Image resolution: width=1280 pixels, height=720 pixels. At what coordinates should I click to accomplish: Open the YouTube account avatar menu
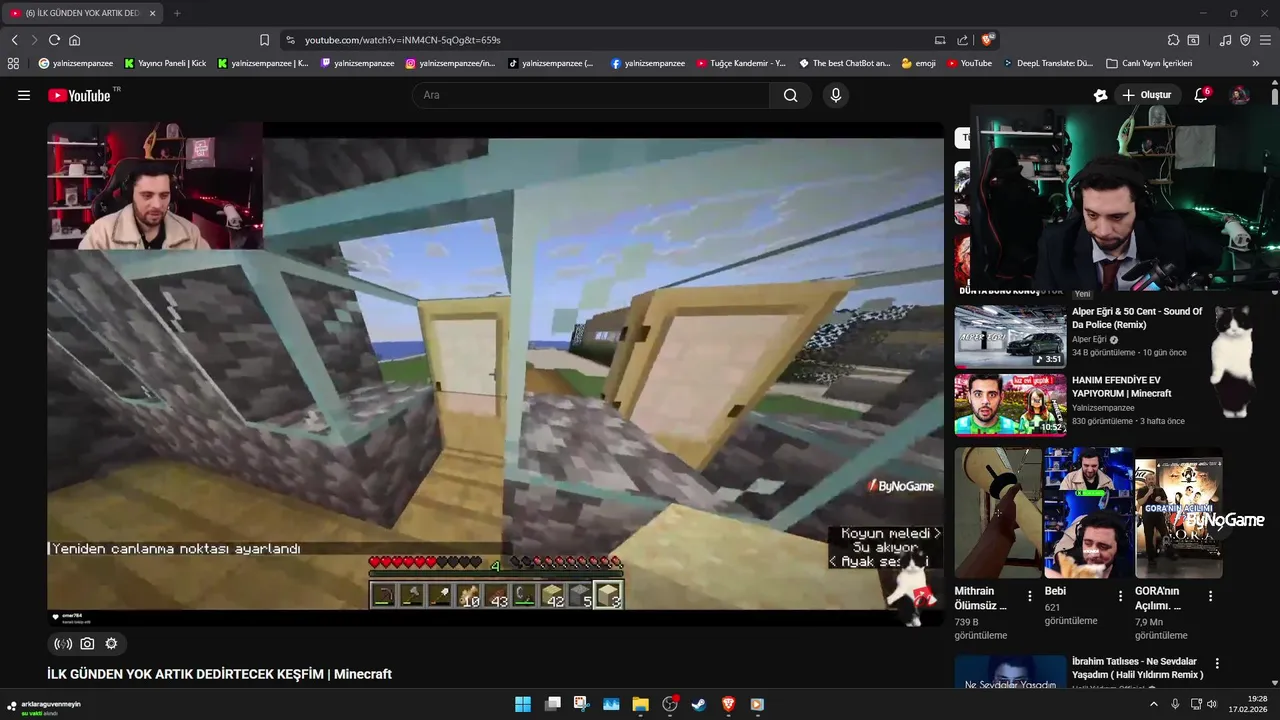(x=1239, y=95)
